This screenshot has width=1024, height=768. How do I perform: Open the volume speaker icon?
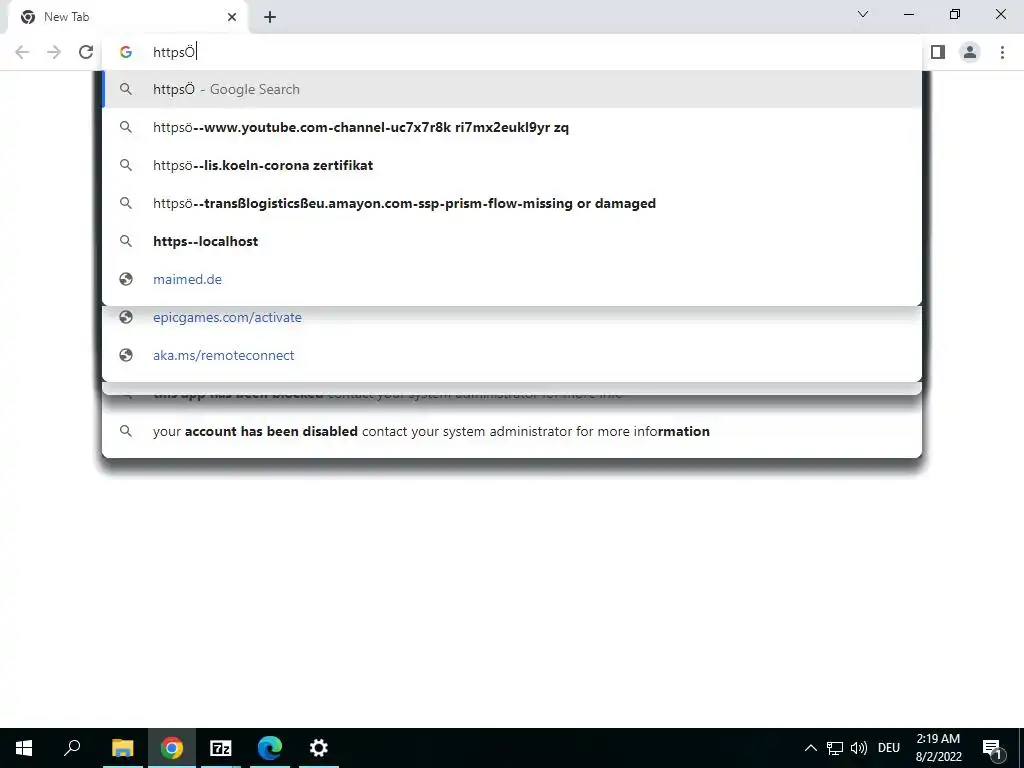coord(859,748)
